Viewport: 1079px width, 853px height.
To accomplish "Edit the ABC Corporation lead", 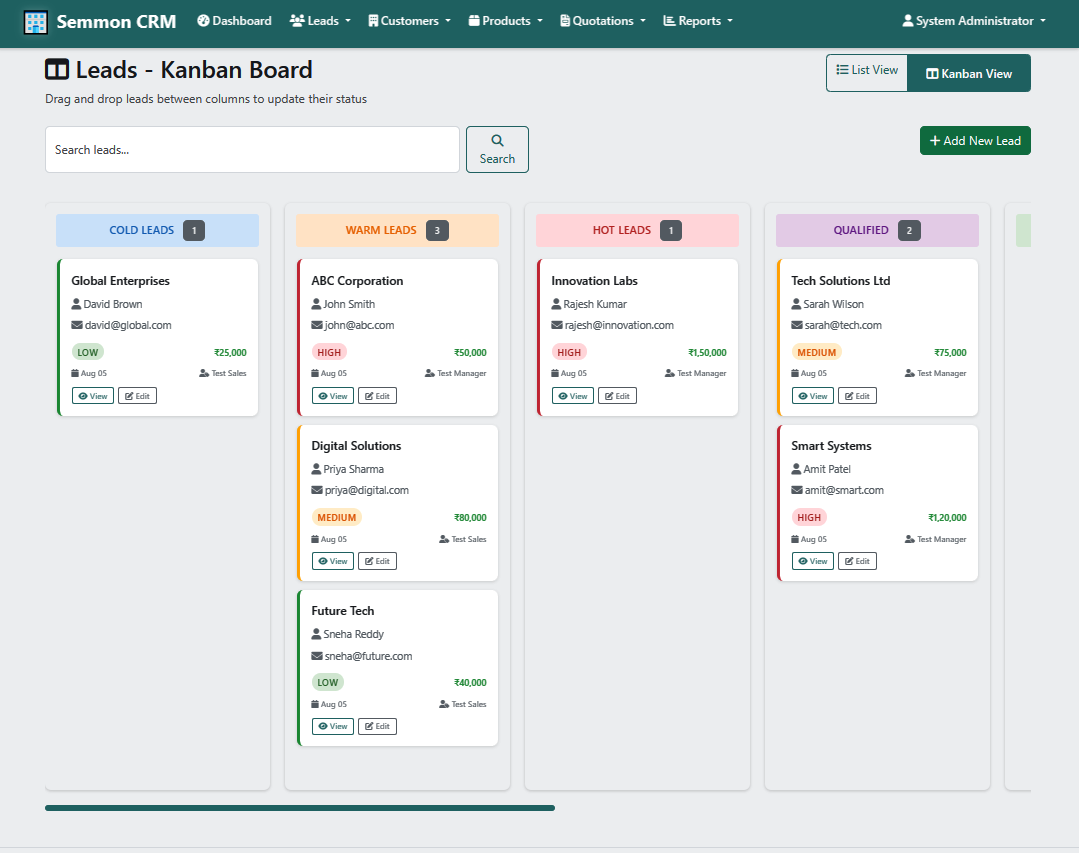I will click(377, 396).
